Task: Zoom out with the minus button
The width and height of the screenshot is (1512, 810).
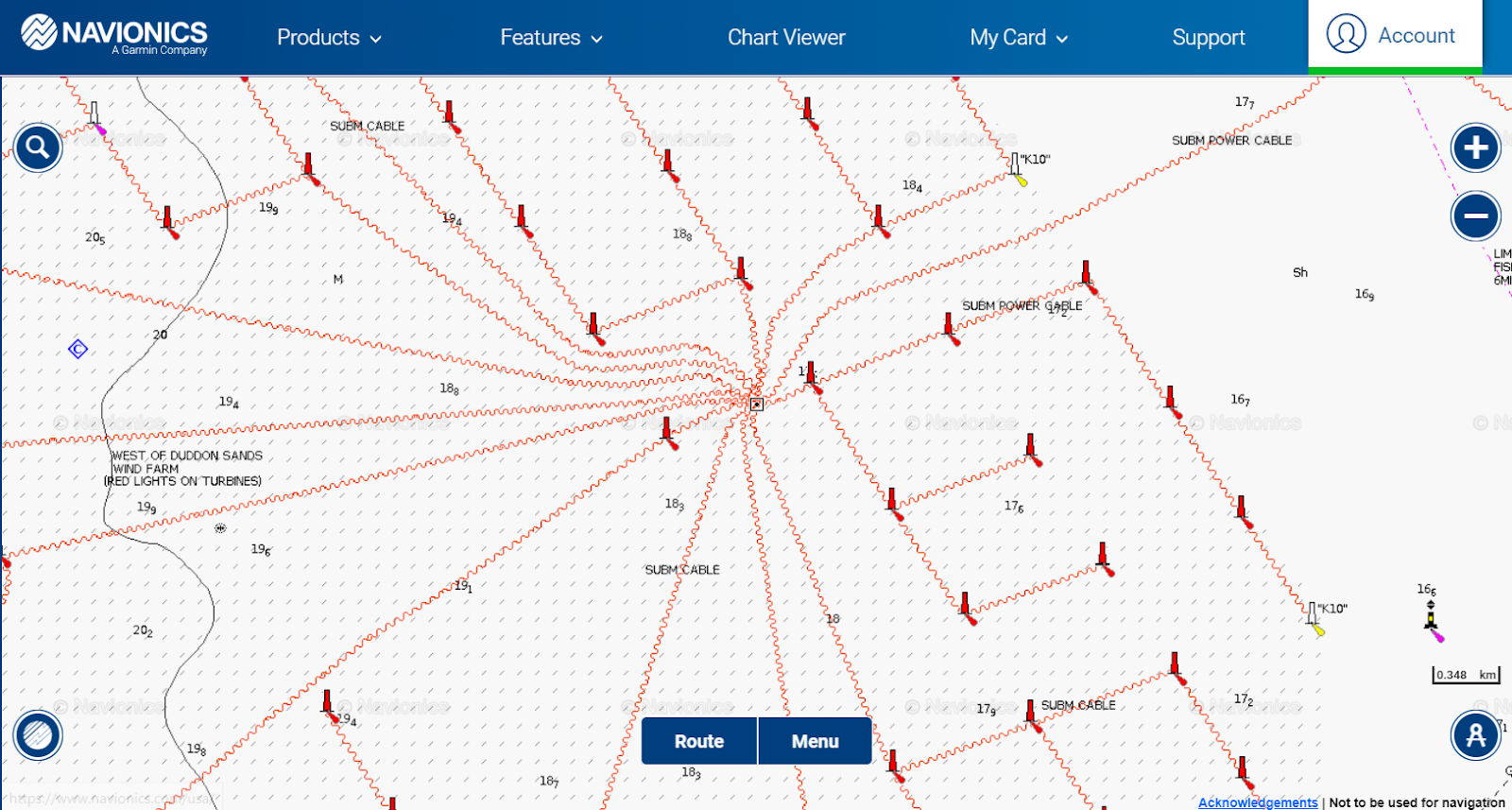Action: point(1476,215)
